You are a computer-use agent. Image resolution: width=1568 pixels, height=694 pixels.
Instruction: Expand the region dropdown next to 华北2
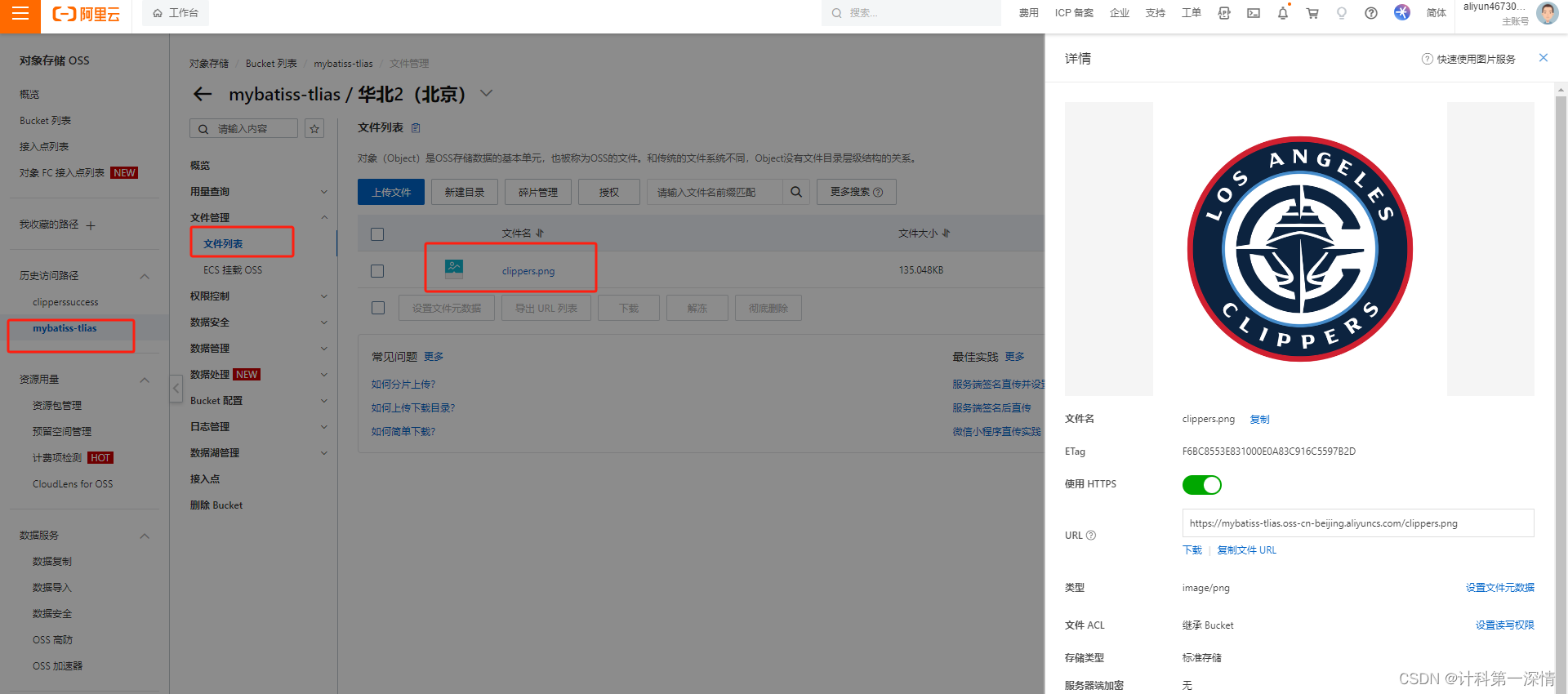click(486, 94)
